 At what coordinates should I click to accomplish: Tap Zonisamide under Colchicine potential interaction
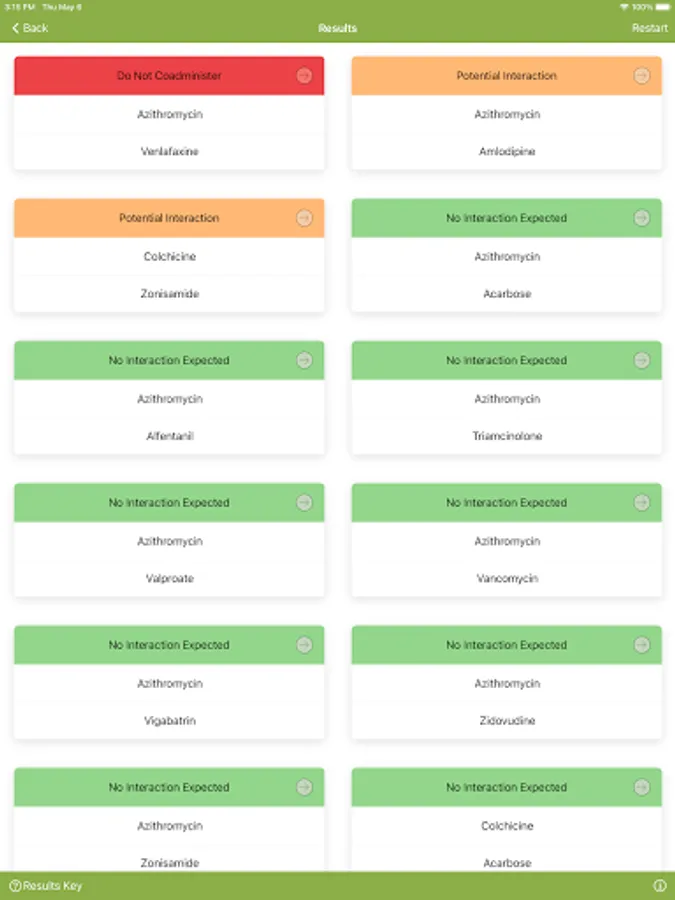point(169,294)
